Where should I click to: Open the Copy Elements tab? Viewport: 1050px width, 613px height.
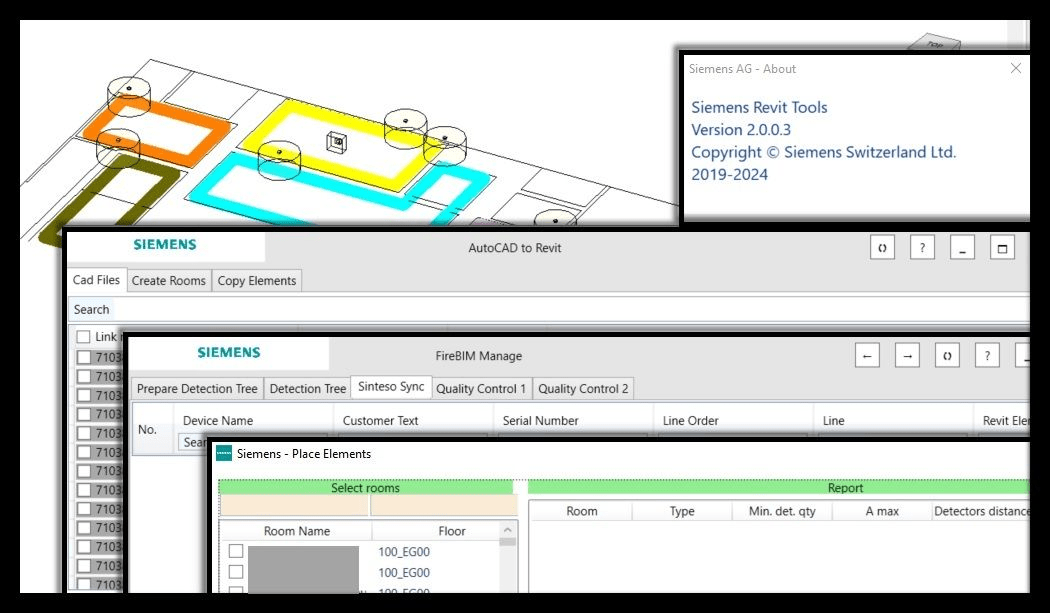pos(257,281)
